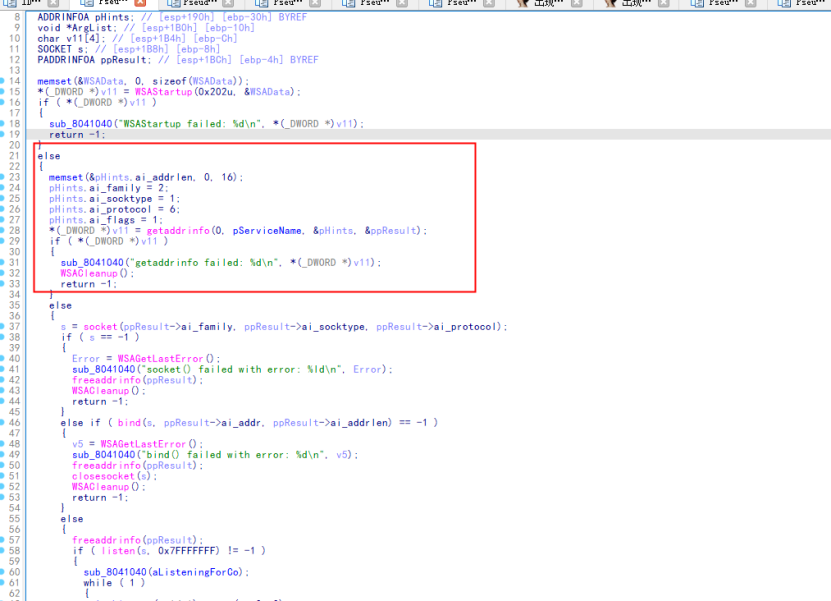This screenshot has height=601, width=831.
Task: Click 0x7FFFFFFF constant in listen call
Action: 186,551
